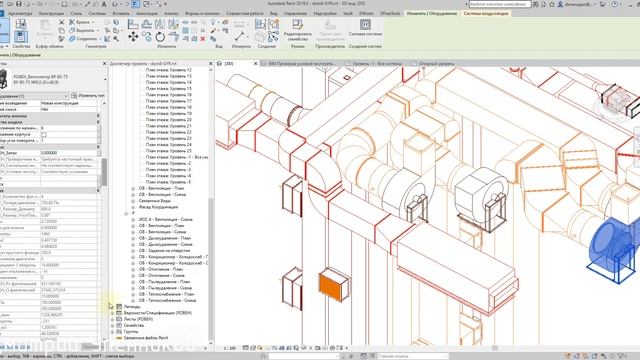The width and height of the screenshot is (640, 360).
Task: Click the star Favorites icon in title bar
Action: click(552, 4)
